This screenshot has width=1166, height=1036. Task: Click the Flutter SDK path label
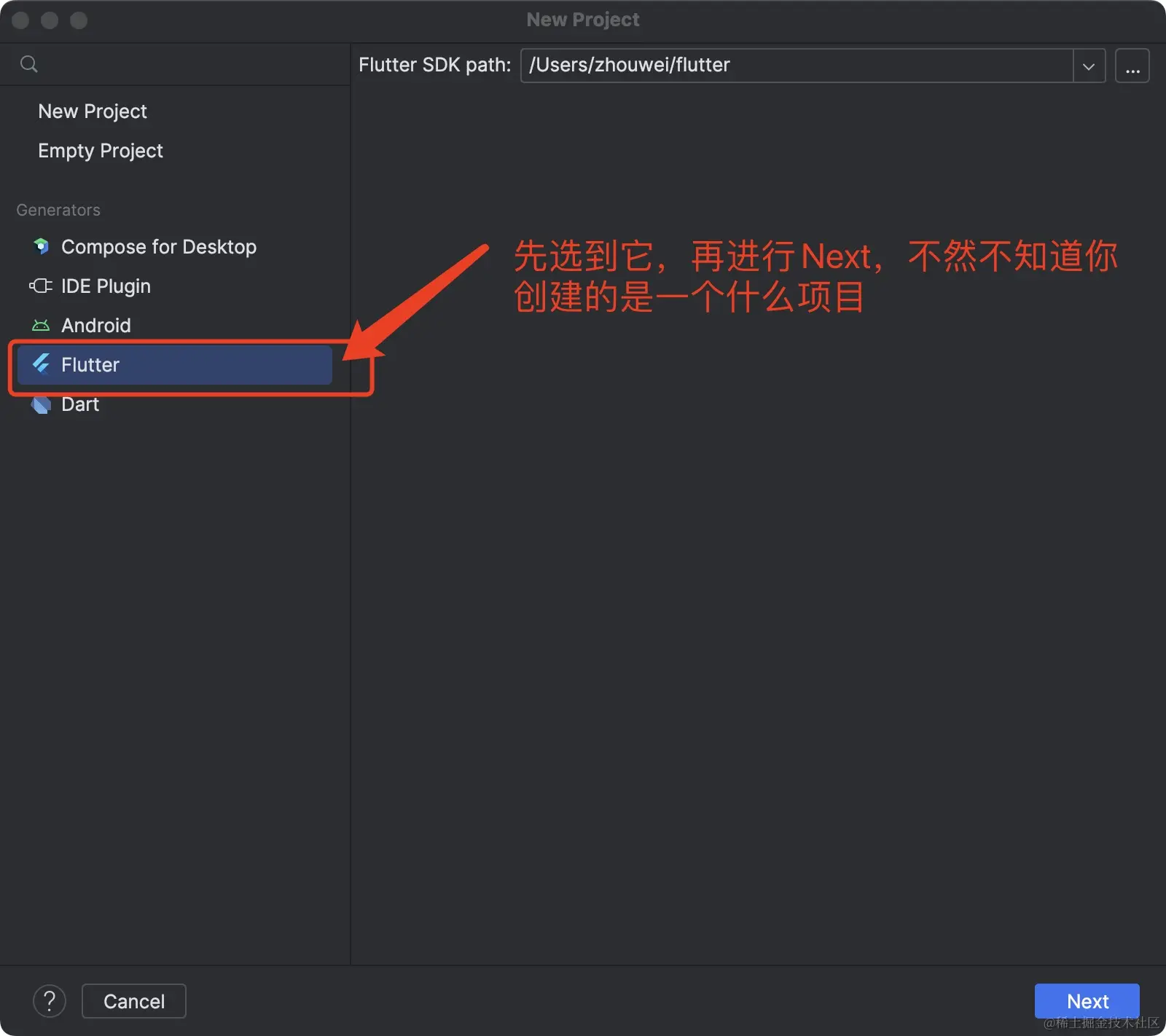pos(435,65)
